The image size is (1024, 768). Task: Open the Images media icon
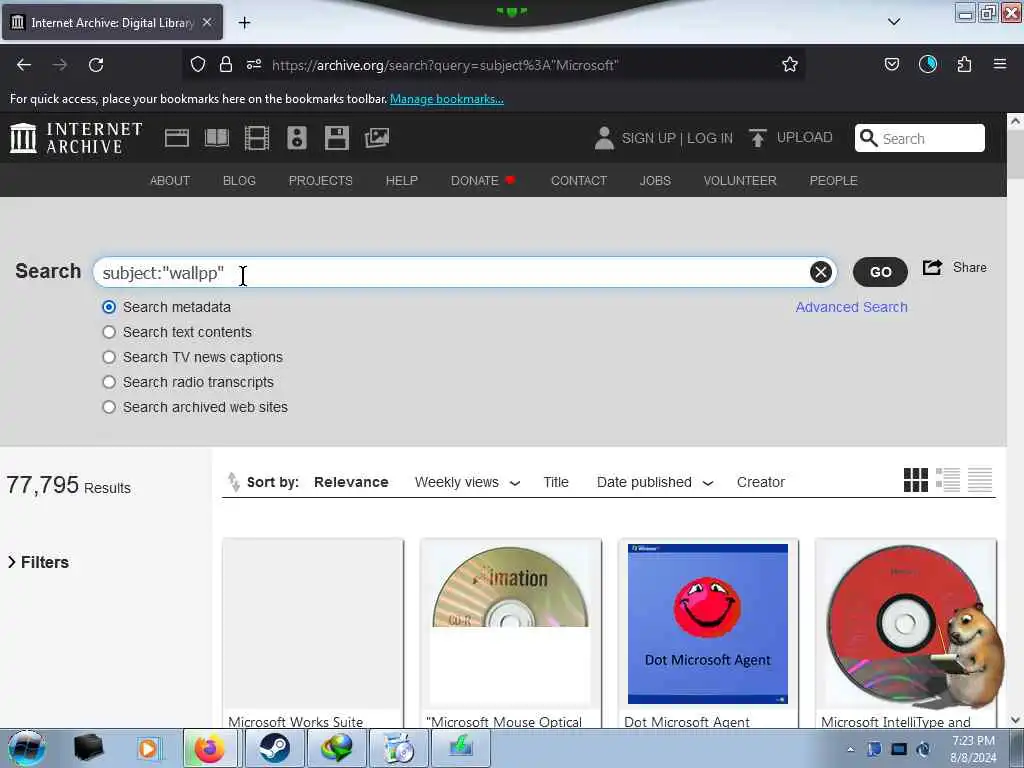[377, 138]
